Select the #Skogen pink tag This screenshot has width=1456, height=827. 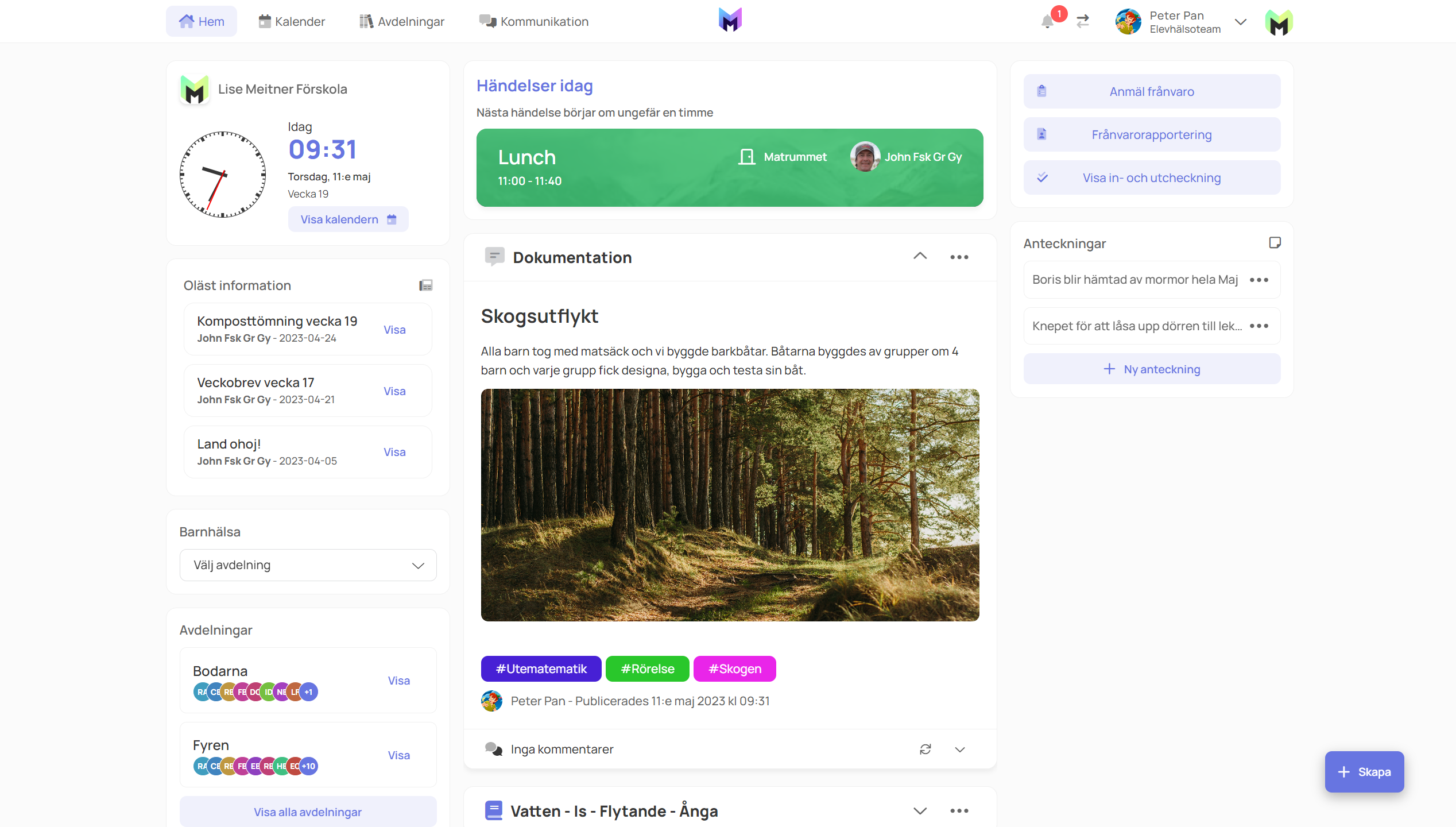tap(734, 669)
